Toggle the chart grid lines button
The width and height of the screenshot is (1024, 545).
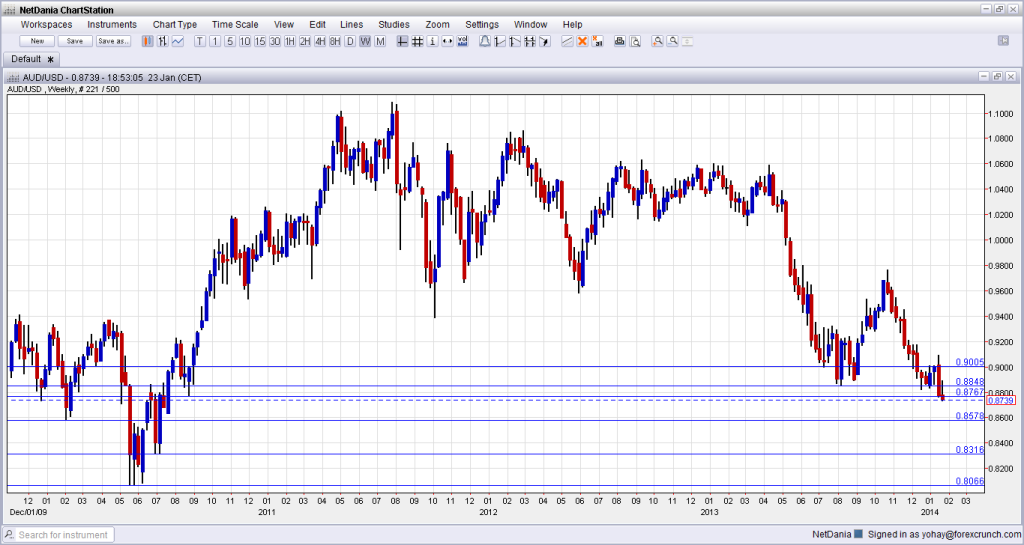(x=417, y=41)
